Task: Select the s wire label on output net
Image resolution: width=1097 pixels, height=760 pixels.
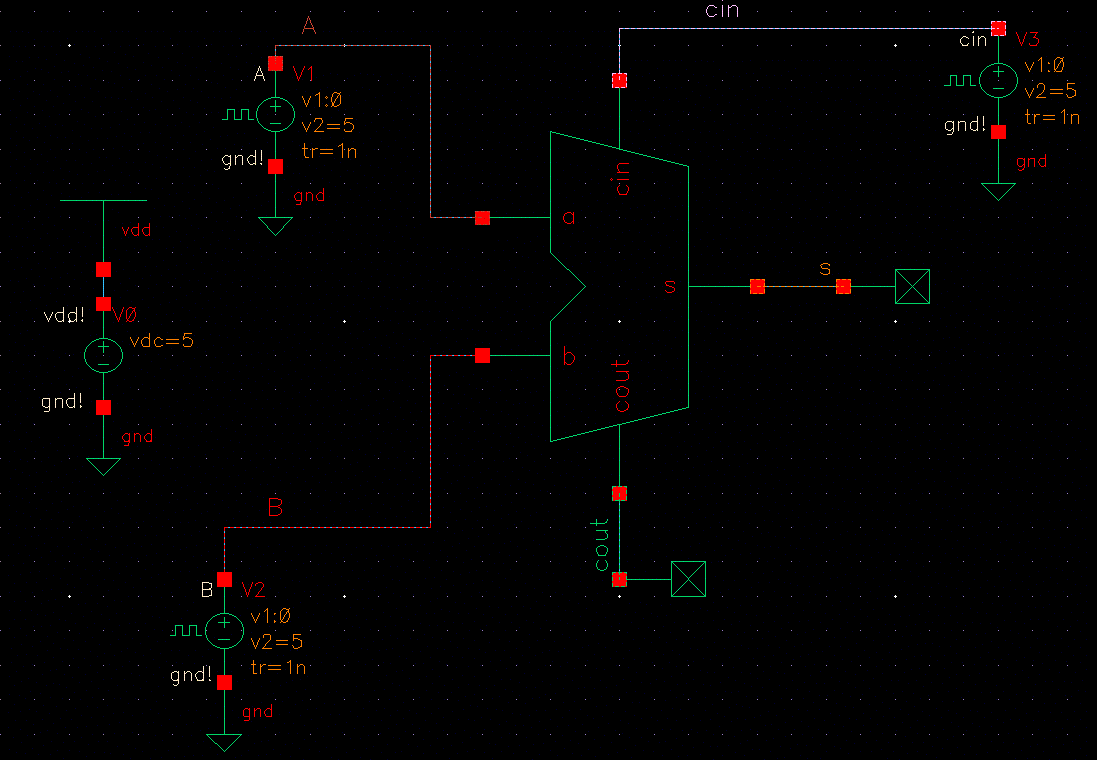Action: (826, 269)
